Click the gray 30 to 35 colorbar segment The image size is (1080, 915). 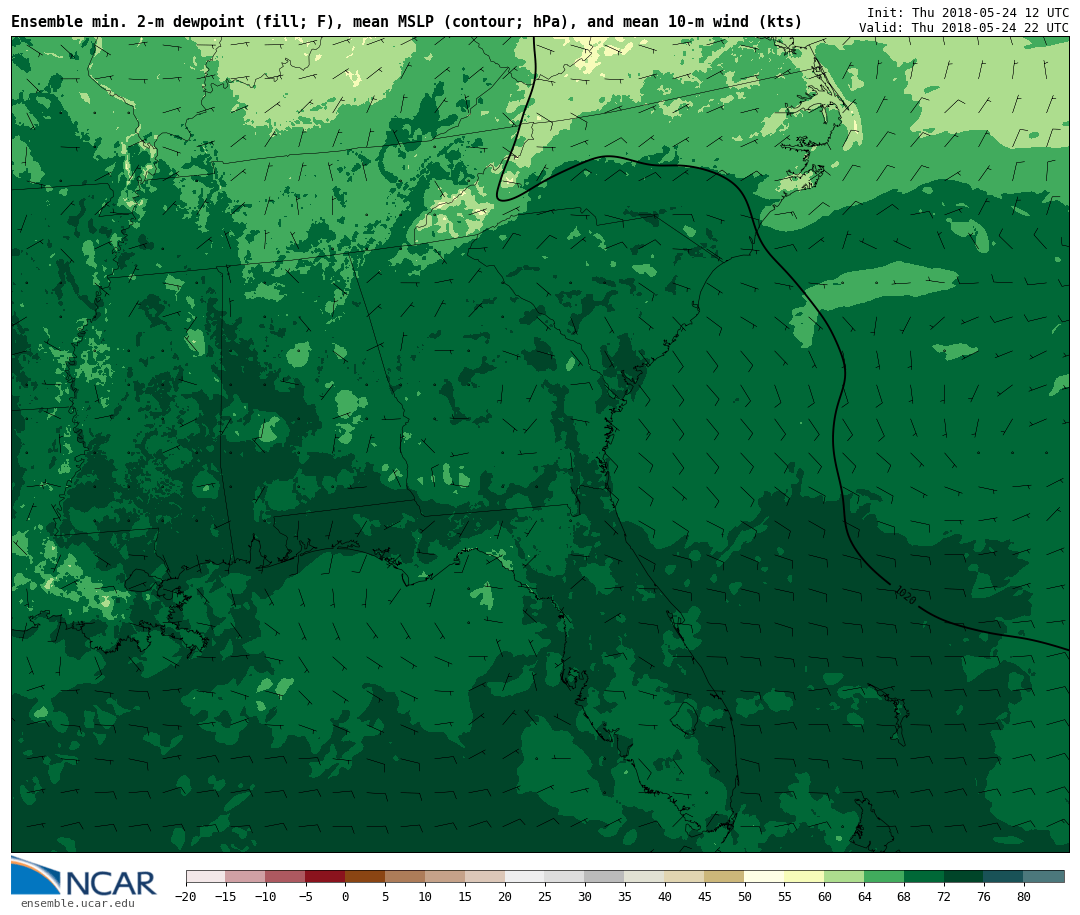604,876
